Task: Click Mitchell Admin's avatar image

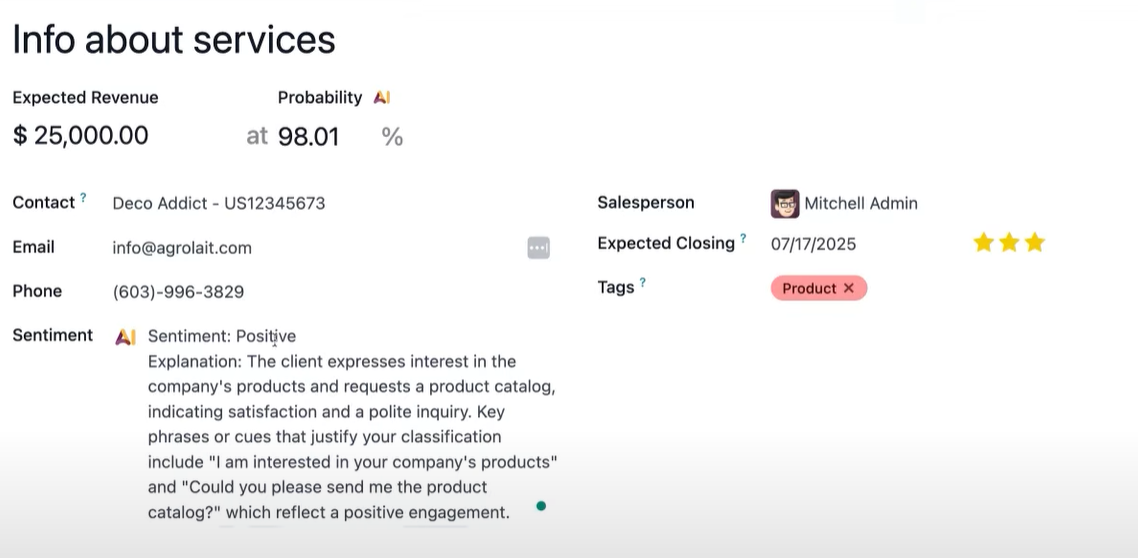Action: pyautogui.click(x=785, y=204)
